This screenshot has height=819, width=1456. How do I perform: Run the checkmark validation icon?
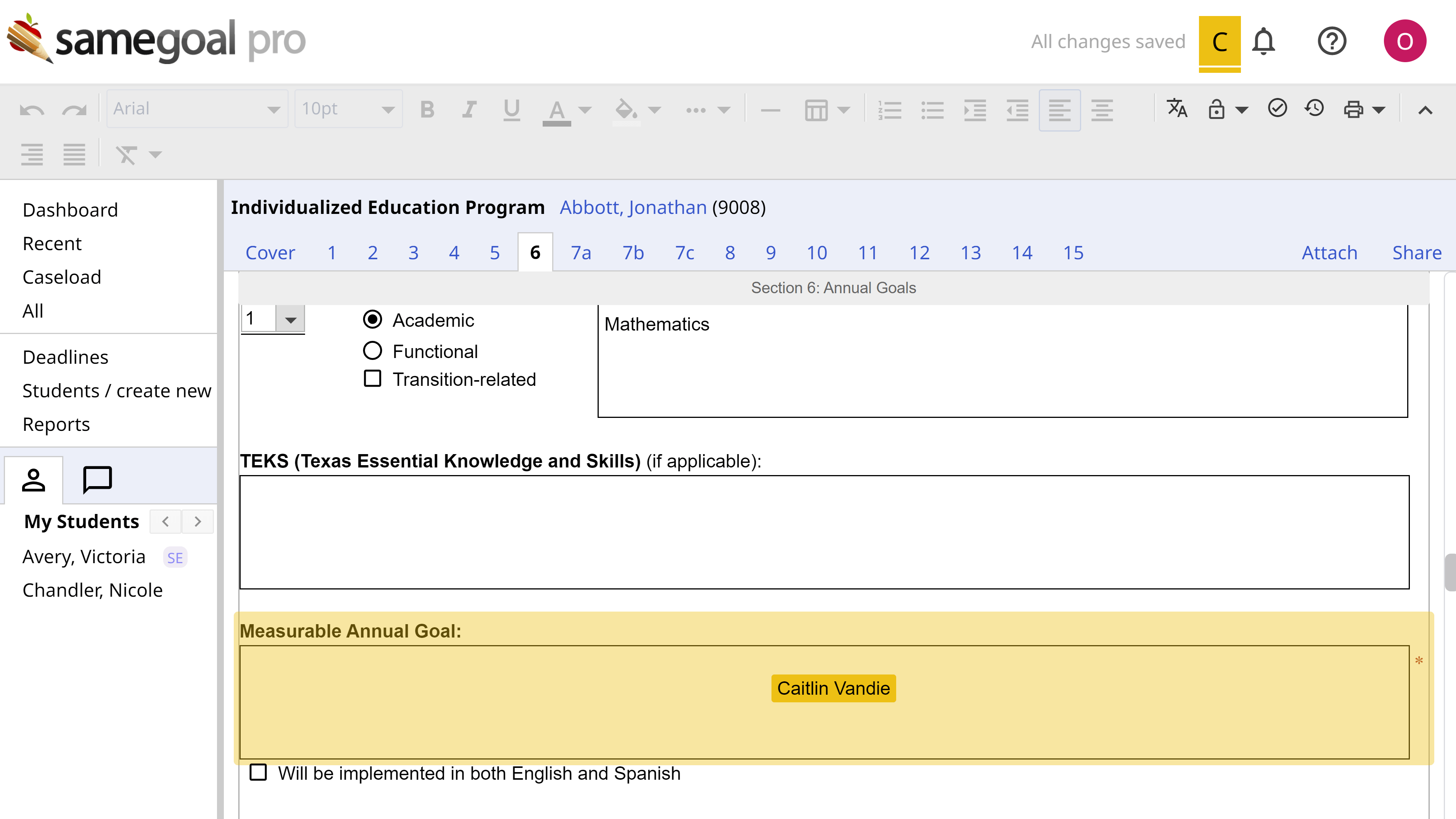pos(1278,108)
